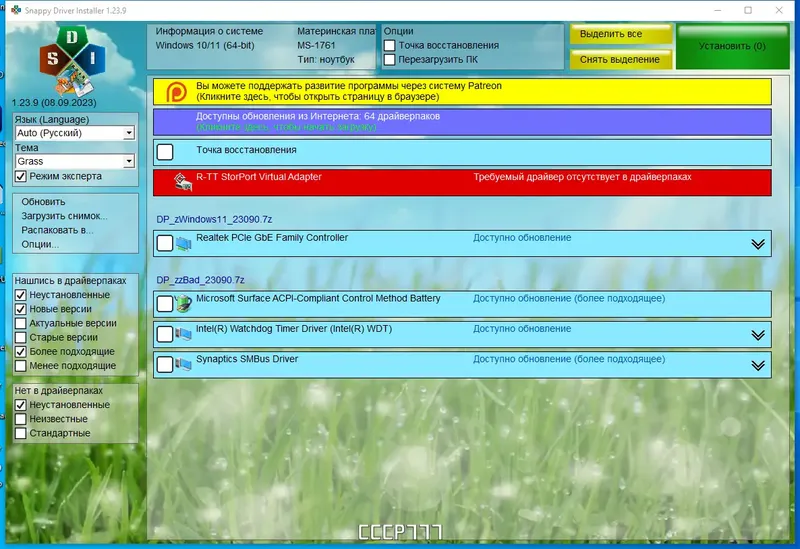The height and width of the screenshot is (549, 800).
Task: Open the Тема Grass dropdown
Action: point(75,162)
